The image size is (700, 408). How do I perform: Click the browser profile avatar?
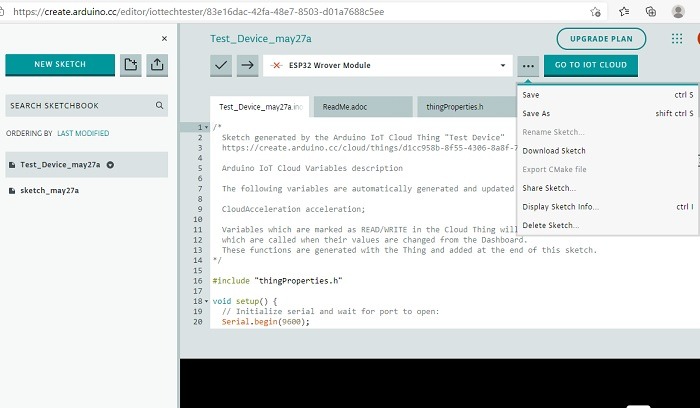[x=678, y=12]
